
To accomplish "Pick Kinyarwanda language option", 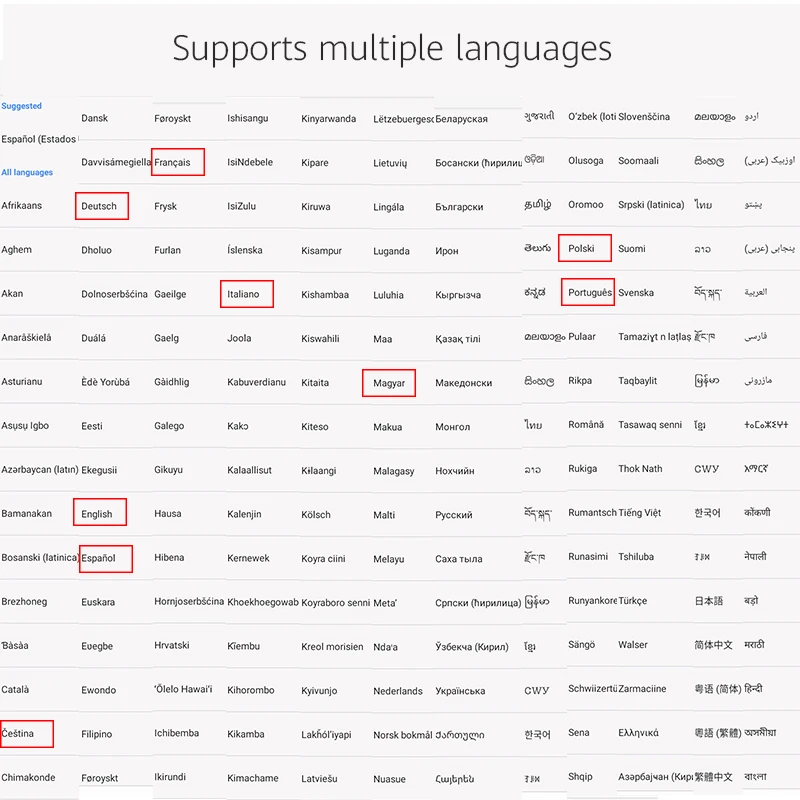I will (329, 119).
